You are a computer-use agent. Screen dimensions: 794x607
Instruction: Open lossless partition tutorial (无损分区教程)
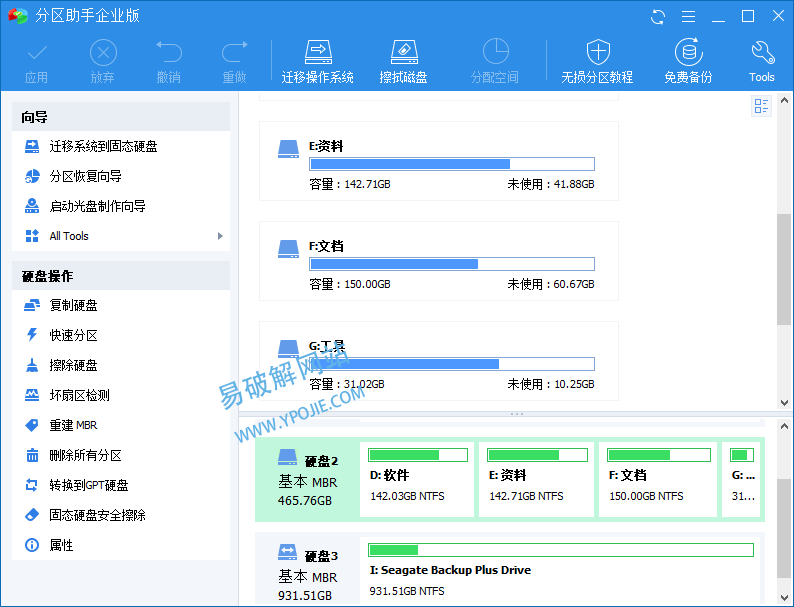tap(597, 63)
